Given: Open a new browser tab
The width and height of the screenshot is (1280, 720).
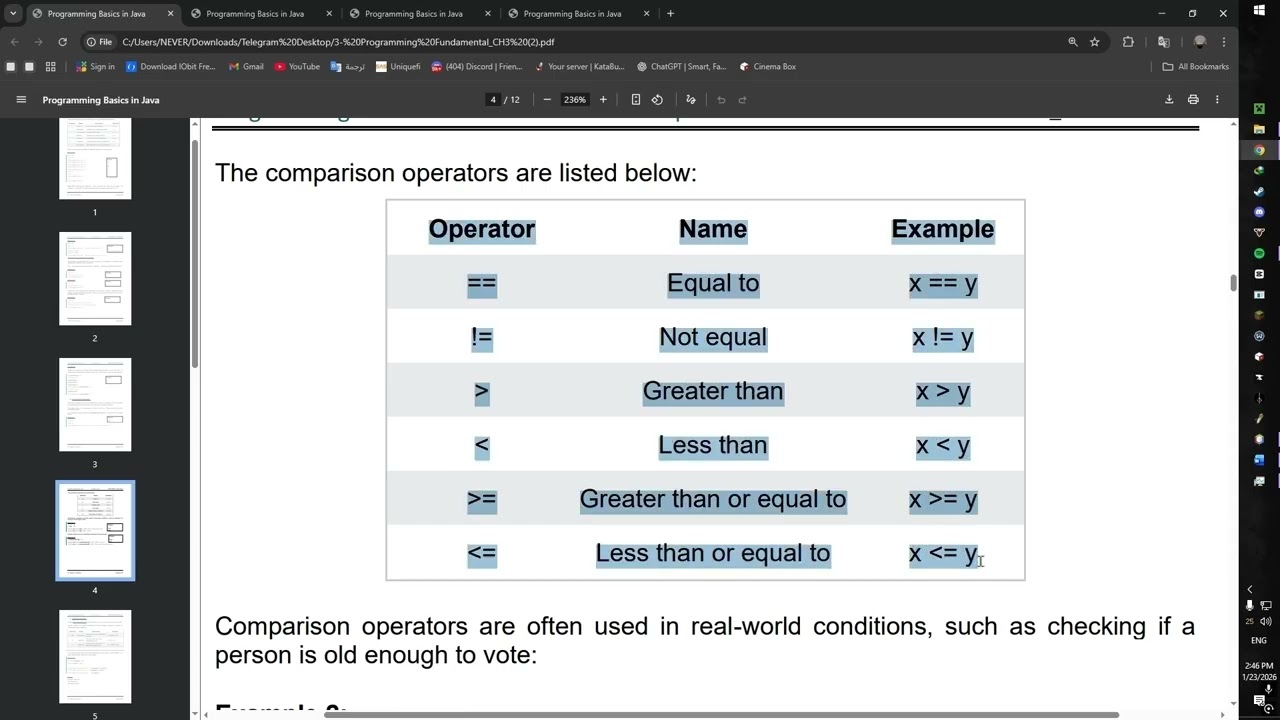Looking at the screenshot, I should point(670,14).
